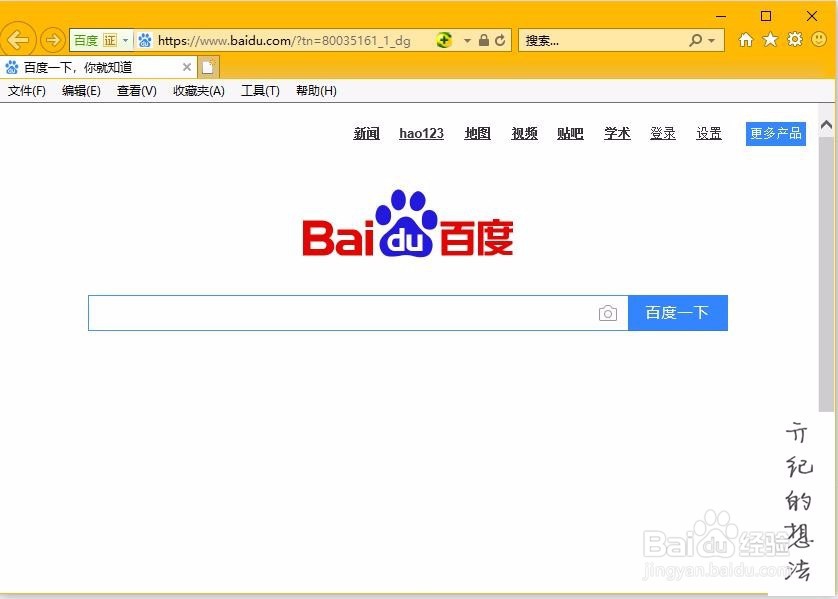Open the address bar autocomplete dropdown arrow
This screenshot has height=599, width=838.
467,41
